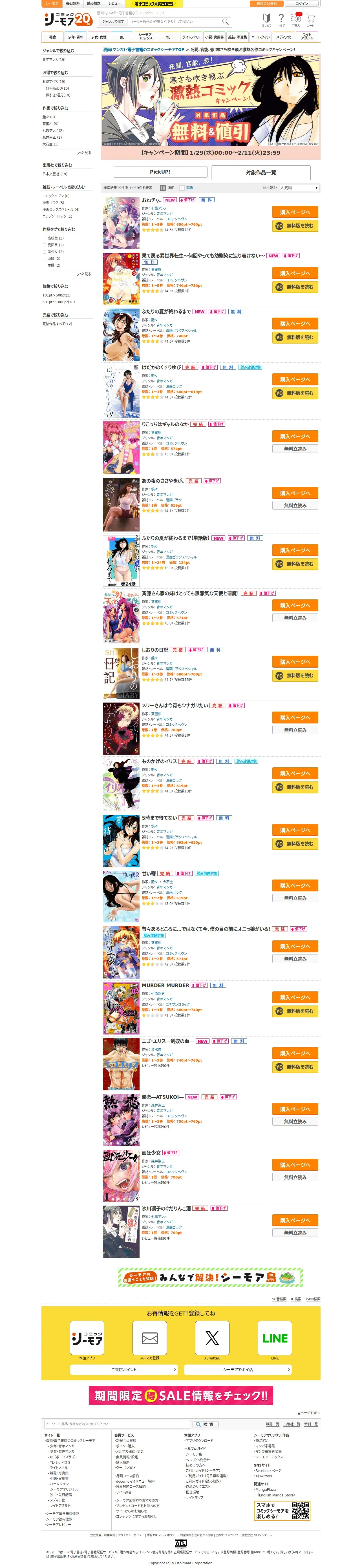
Task: Switch to 詳細 list view icon
Action: coord(163,188)
